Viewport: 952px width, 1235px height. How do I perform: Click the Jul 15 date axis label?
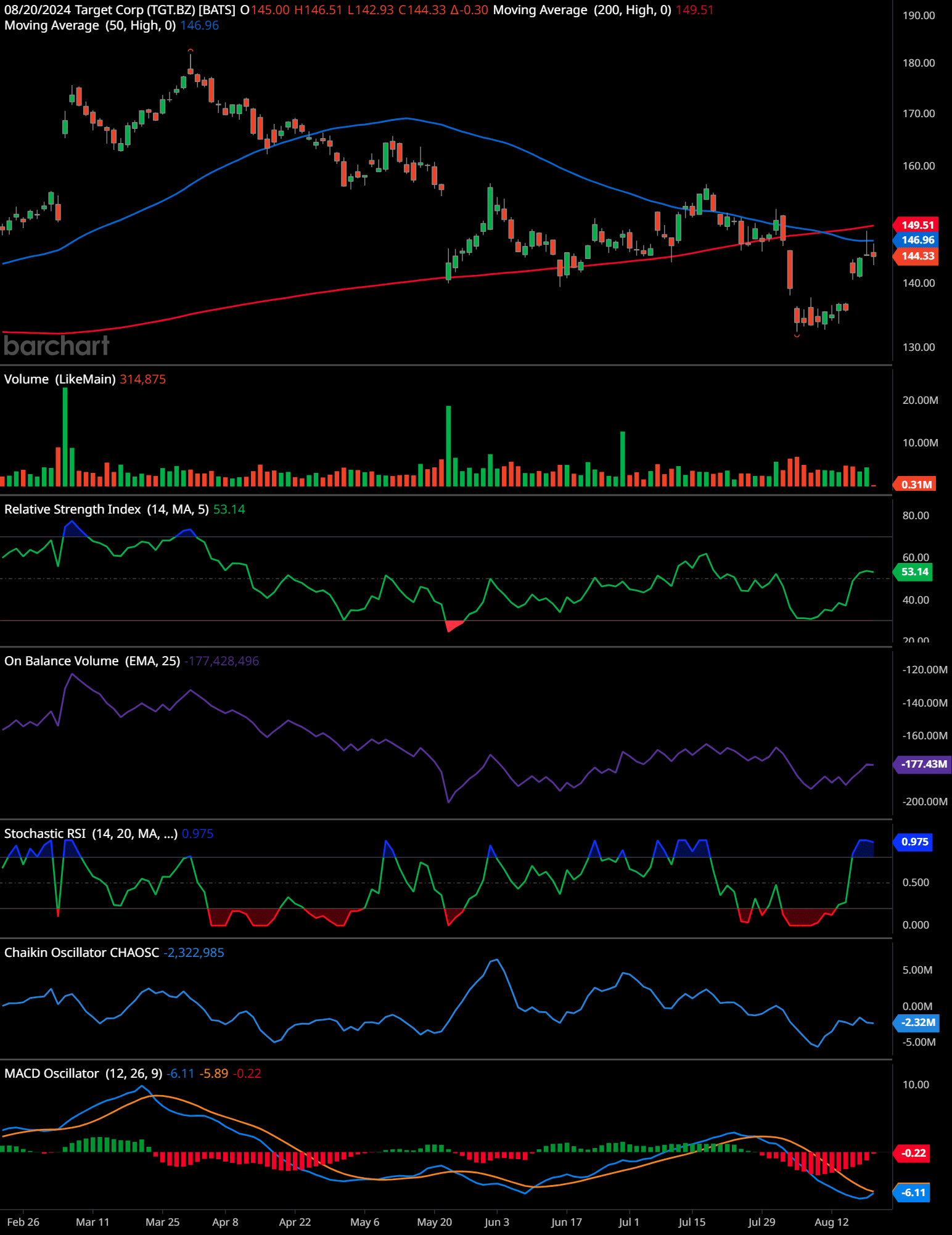[x=692, y=1222]
